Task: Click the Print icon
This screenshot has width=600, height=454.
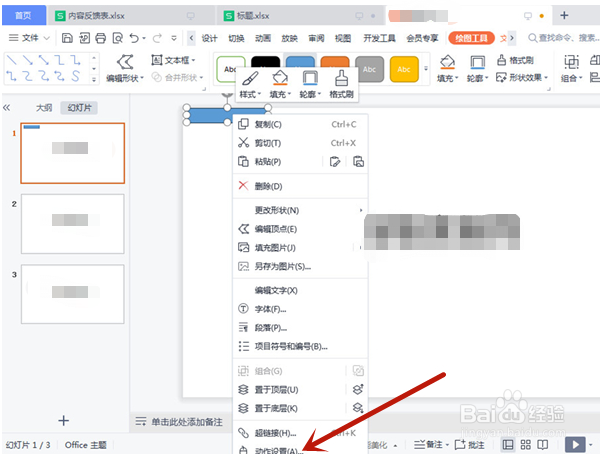Action: (x=101, y=38)
